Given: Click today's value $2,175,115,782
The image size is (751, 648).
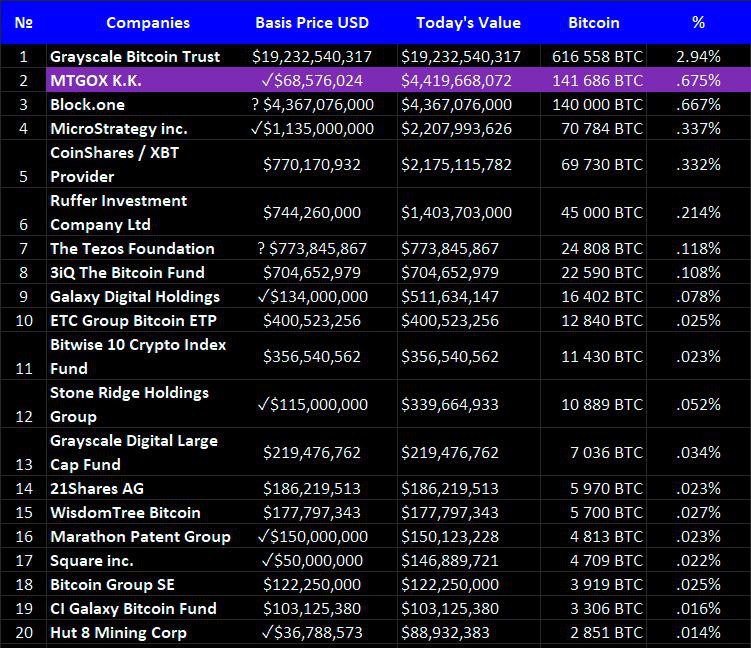Looking at the screenshot, I should [456, 164].
